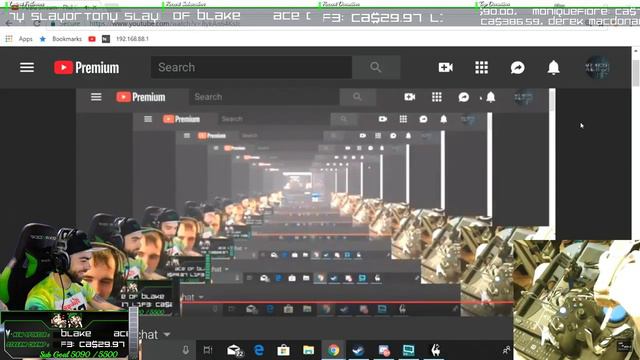Viewport: 640px width, 360px height.
Task: Open the third nested hamburger menu
Action: tap(148, 119)
